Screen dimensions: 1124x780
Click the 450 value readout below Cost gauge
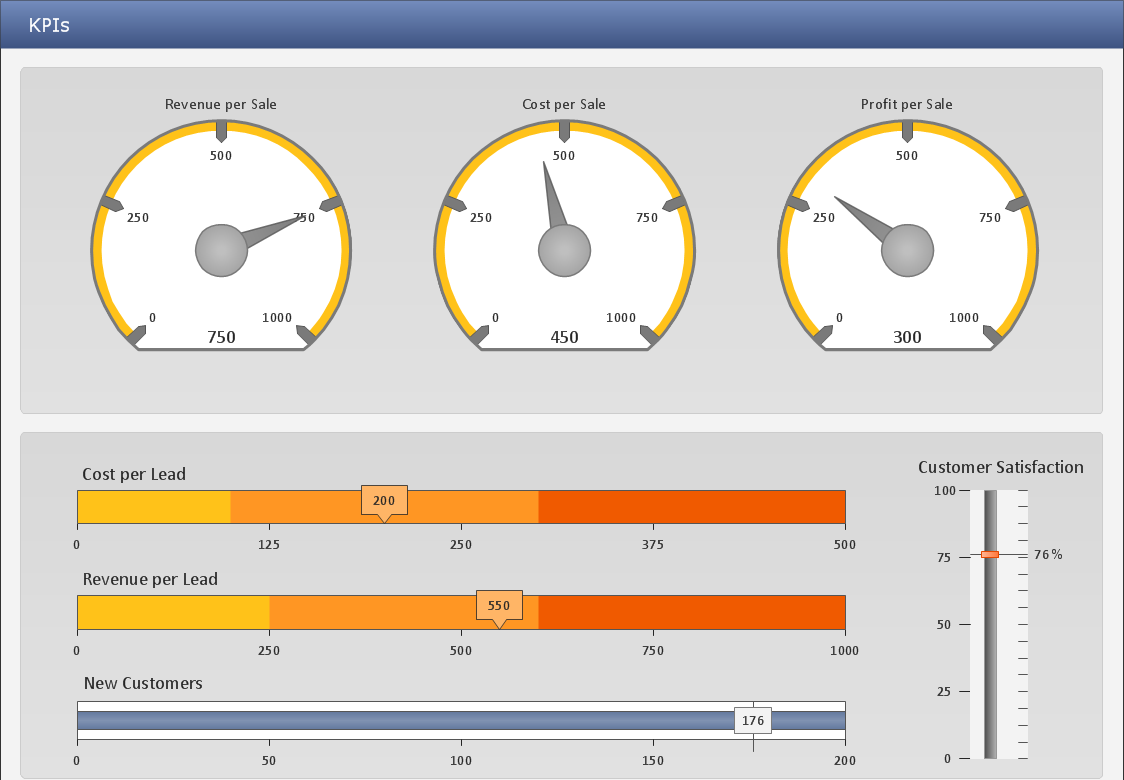pos(564,337)
